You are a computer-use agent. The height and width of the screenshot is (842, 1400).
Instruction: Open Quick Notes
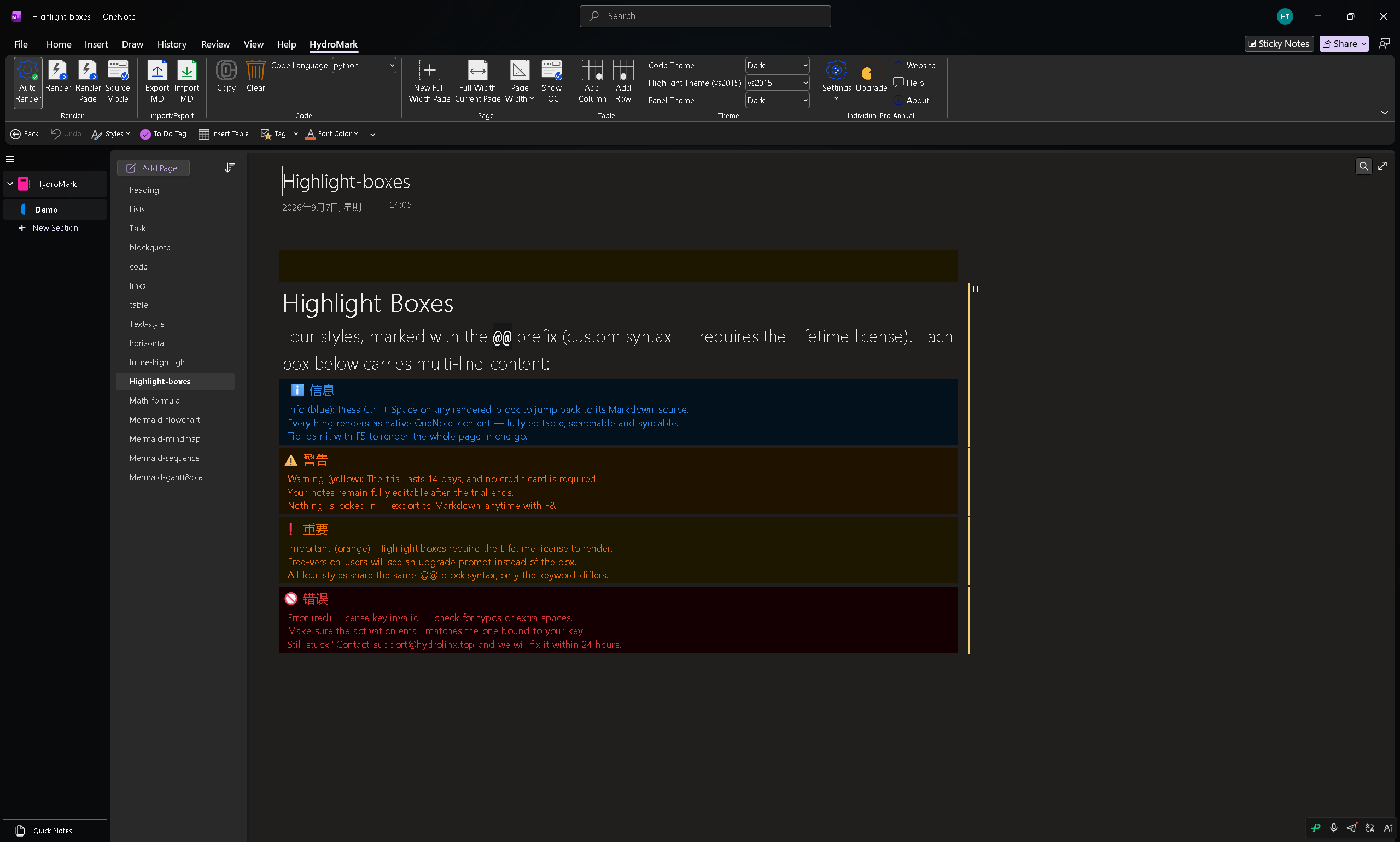pyautogui.click(x=44, y=831)
